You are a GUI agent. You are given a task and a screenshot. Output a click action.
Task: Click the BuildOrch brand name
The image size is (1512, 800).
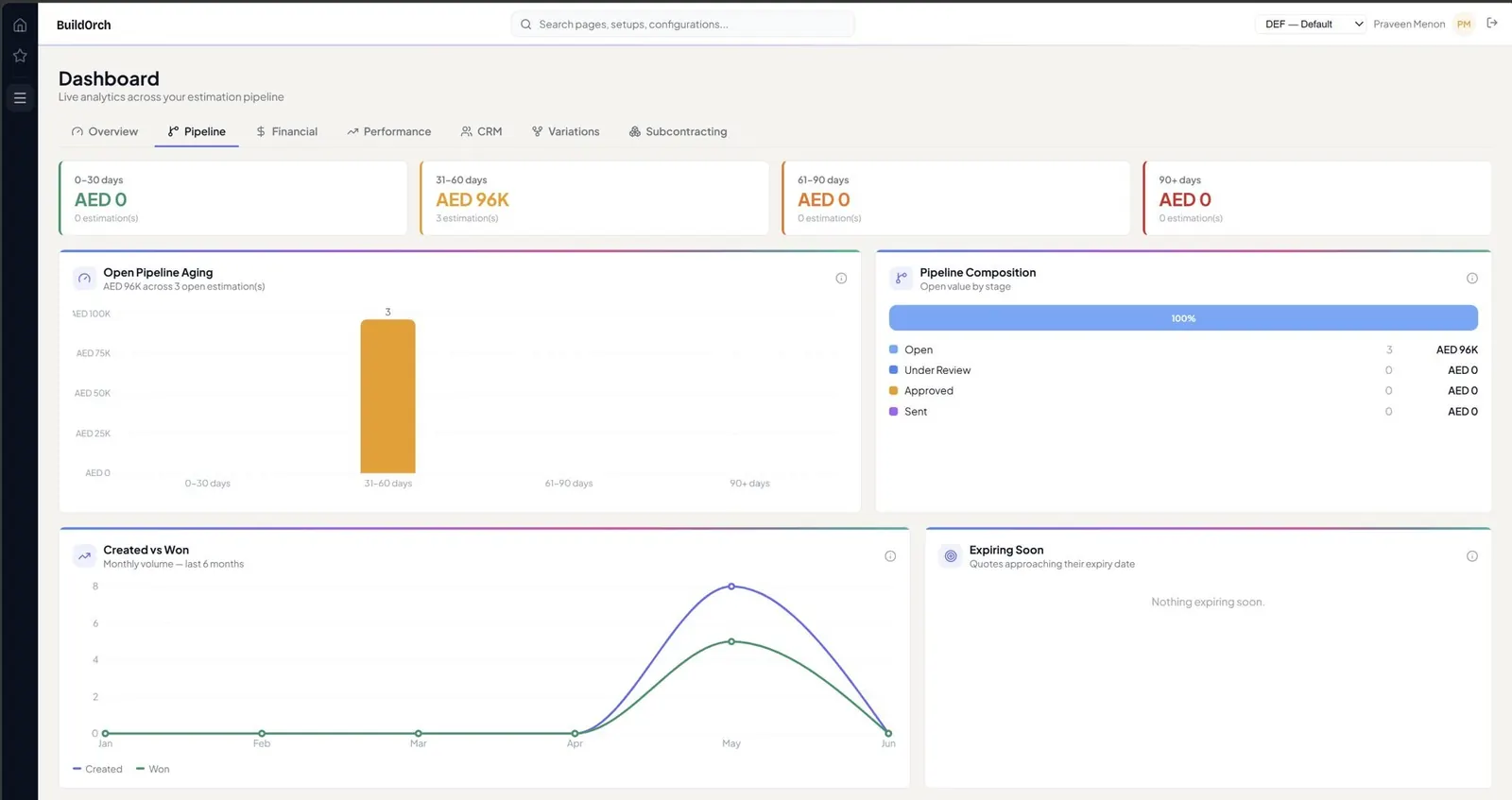click(x=83, y=25)
